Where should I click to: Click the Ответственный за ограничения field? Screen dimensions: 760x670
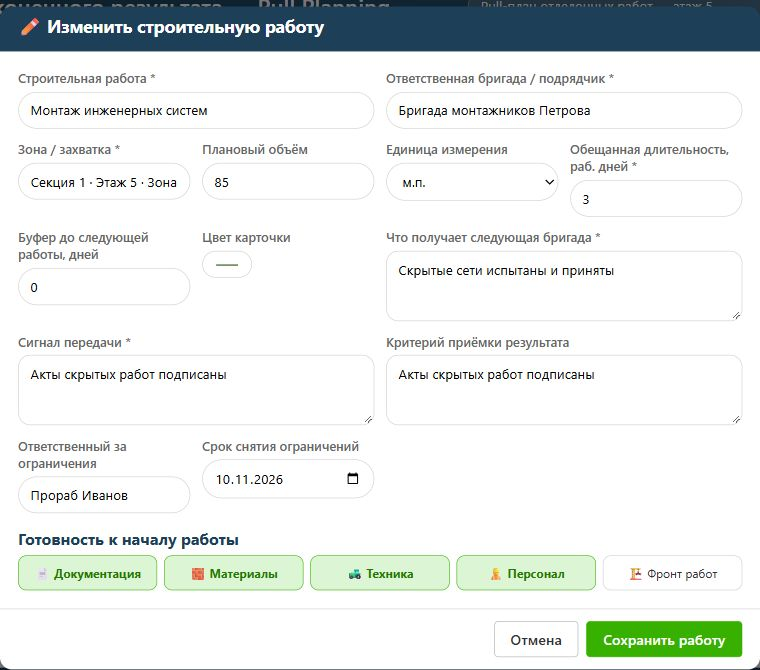coord(104,495)
